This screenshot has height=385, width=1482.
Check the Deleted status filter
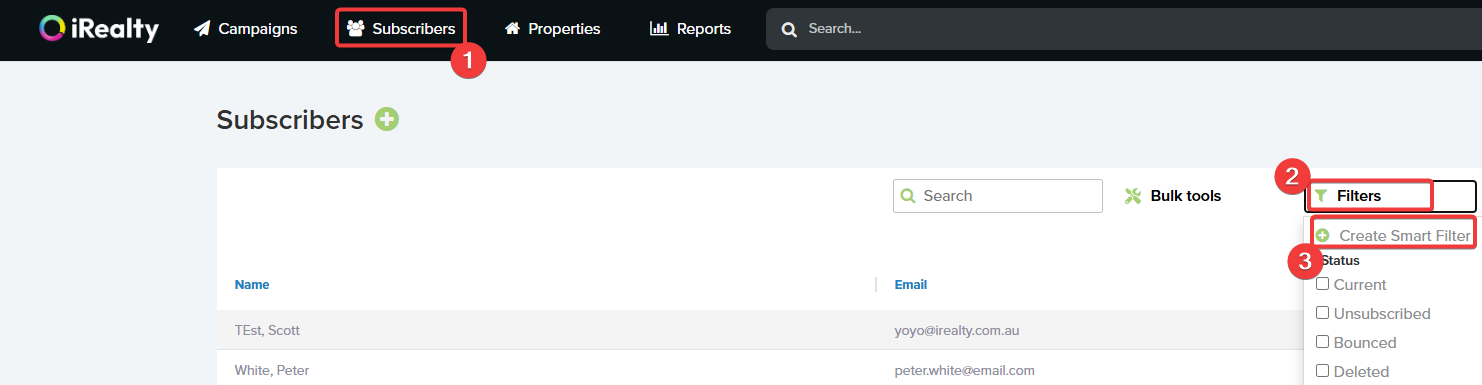(1323, 371)
